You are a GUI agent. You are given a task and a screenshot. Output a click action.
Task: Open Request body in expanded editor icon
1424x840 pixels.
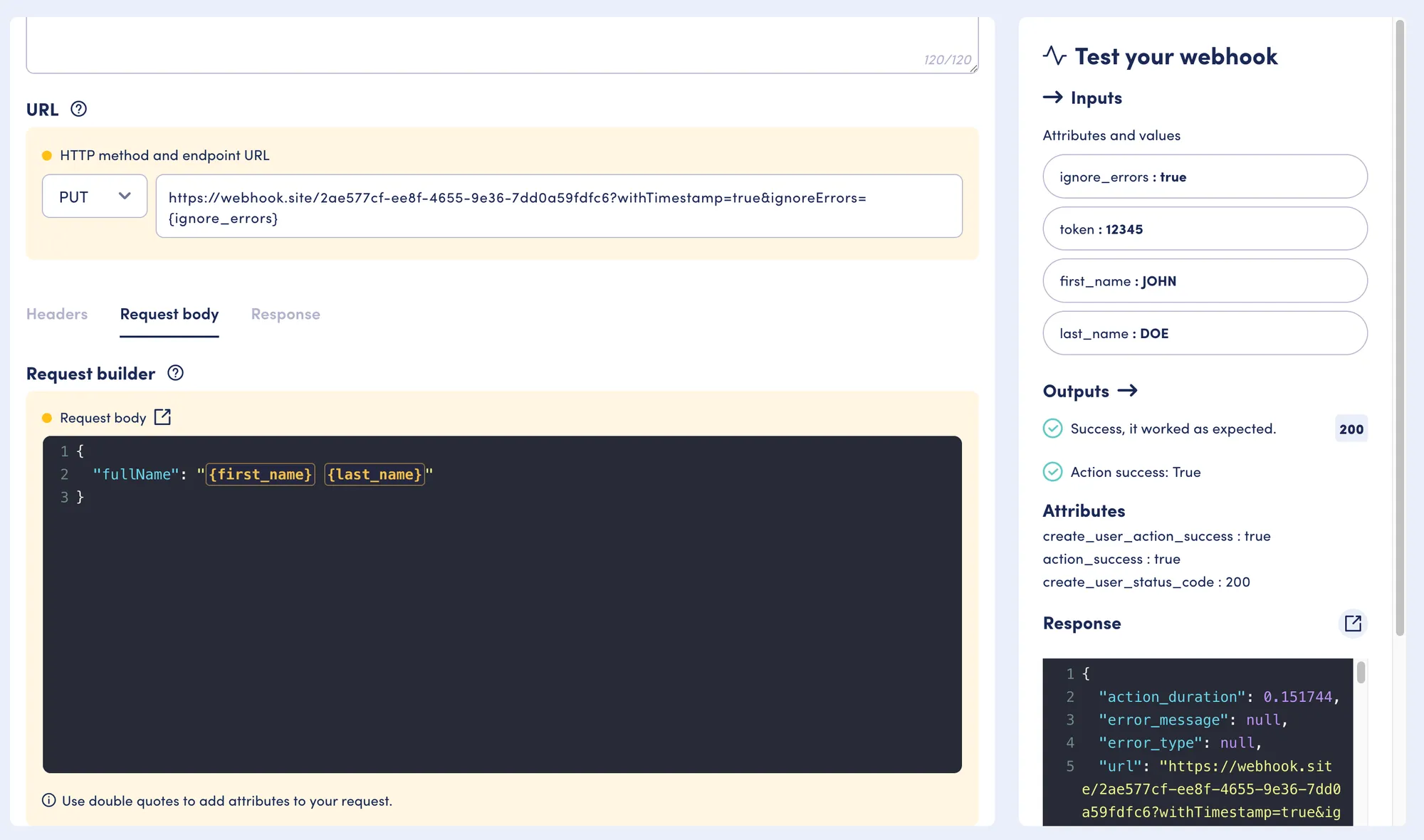point(162,417)
